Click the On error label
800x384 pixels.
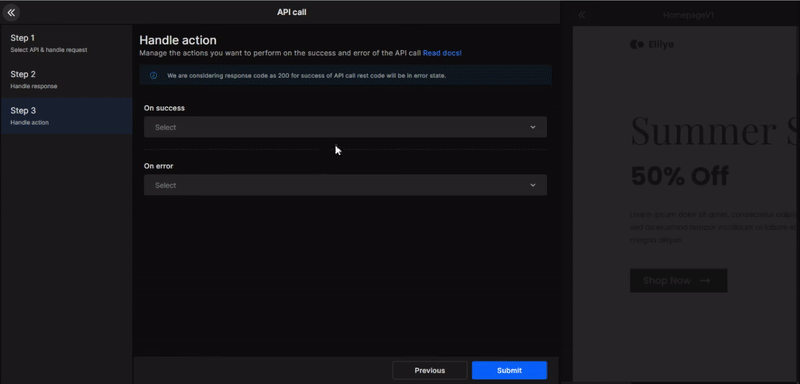coord(159,166)
